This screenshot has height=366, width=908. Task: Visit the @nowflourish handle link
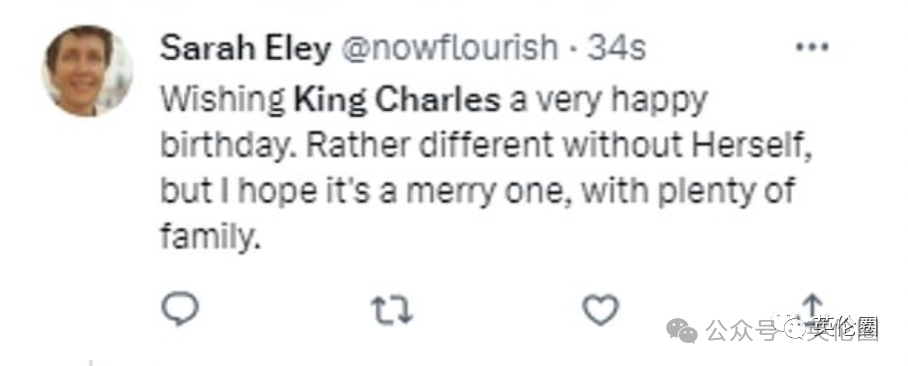452,49
